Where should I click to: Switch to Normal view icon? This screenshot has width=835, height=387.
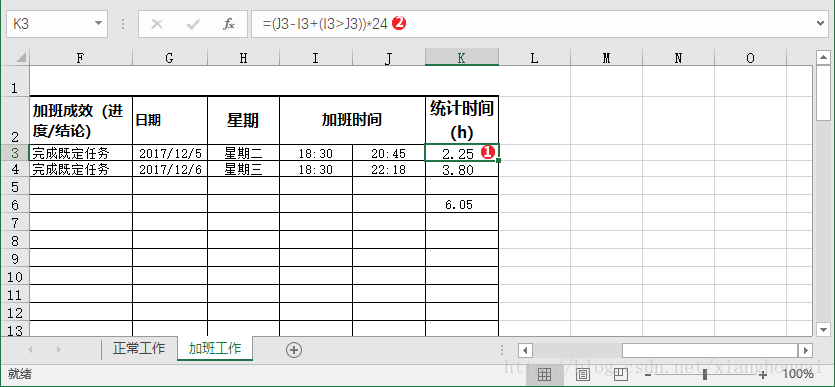(544, 374)
